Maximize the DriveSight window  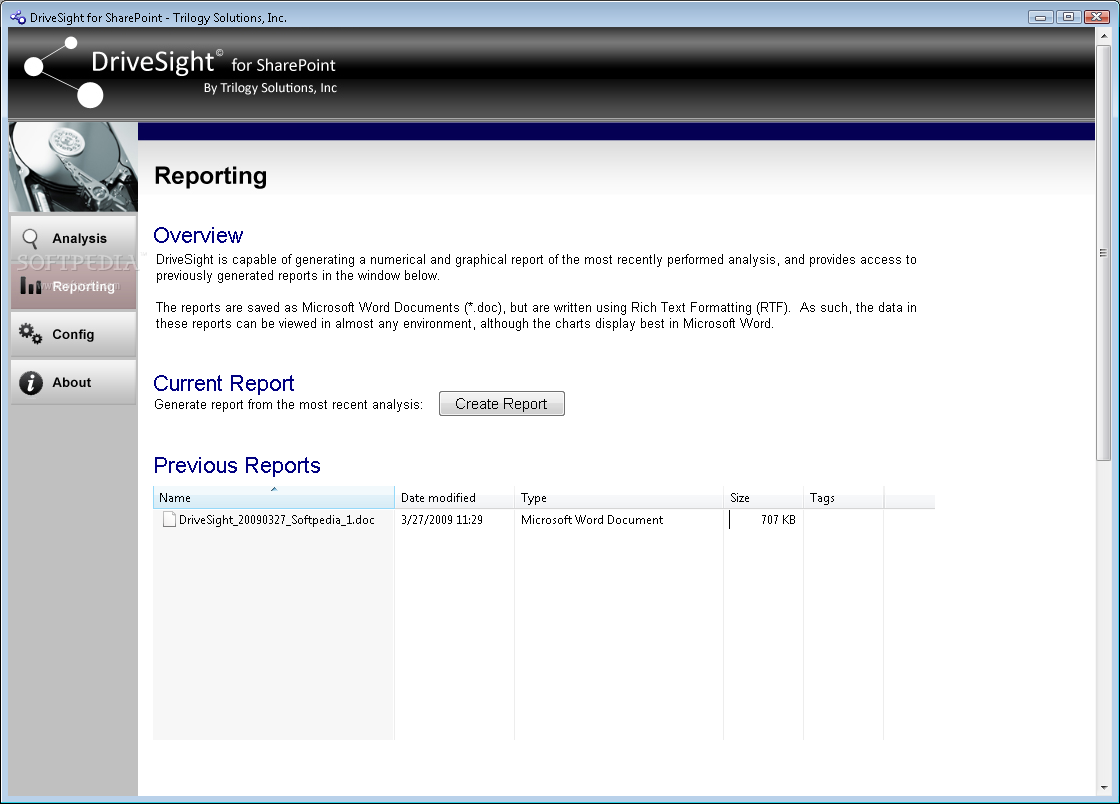[x=1069, y=16]
